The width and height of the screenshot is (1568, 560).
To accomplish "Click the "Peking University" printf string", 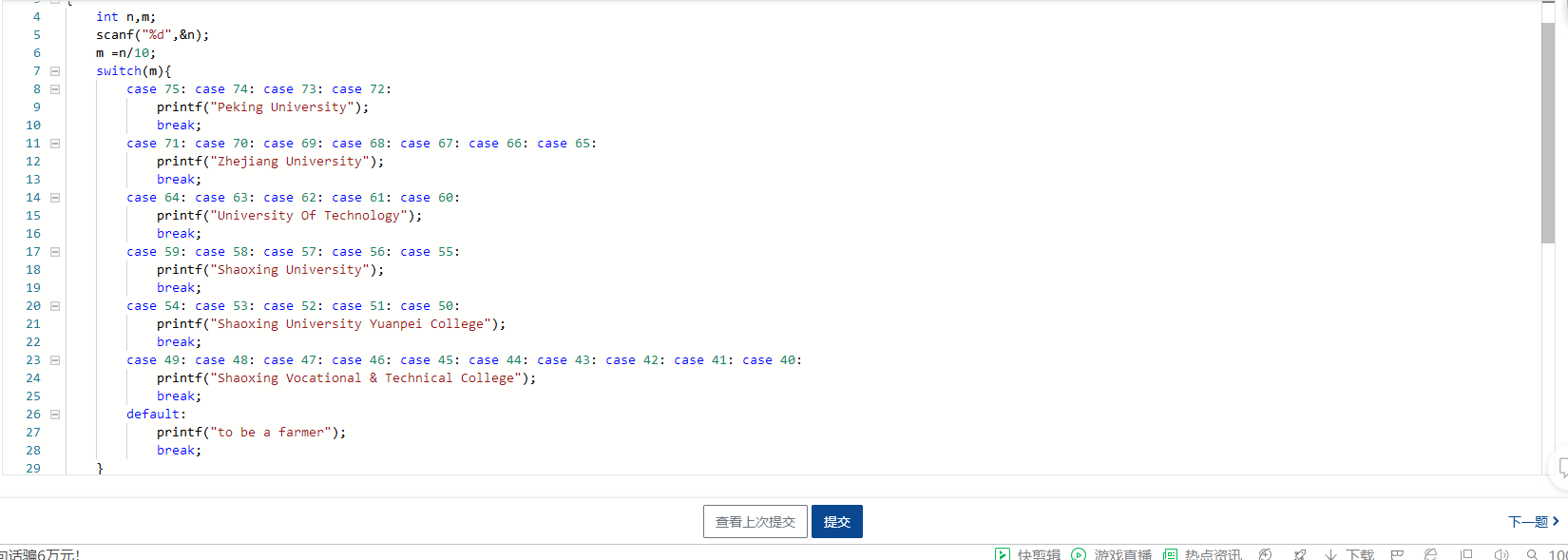I will (282, 107).
